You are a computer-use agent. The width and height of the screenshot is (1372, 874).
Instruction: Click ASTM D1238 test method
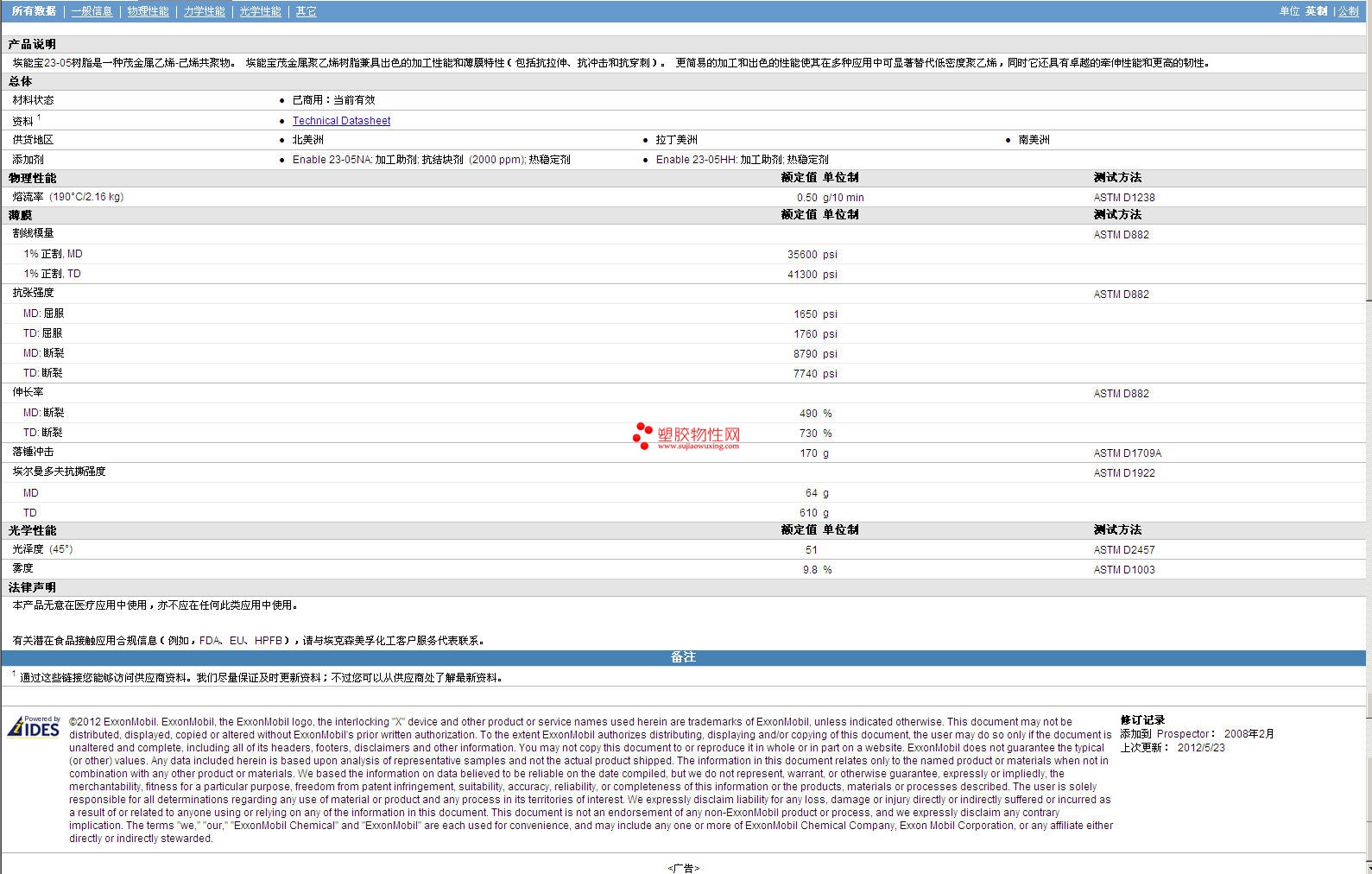[x=1124, y=198]
